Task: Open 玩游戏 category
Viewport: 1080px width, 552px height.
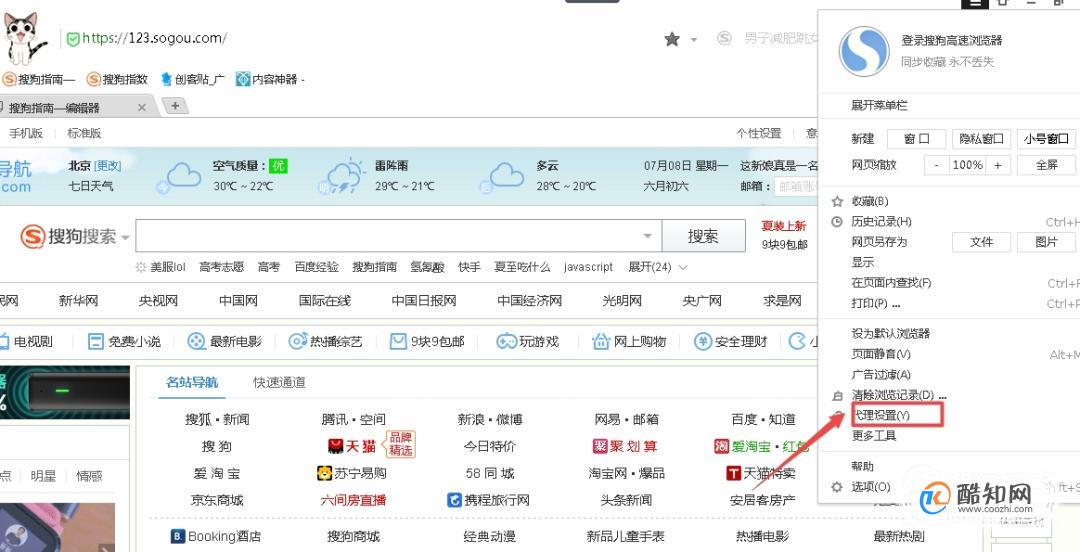Action: (x=528, y=341)
